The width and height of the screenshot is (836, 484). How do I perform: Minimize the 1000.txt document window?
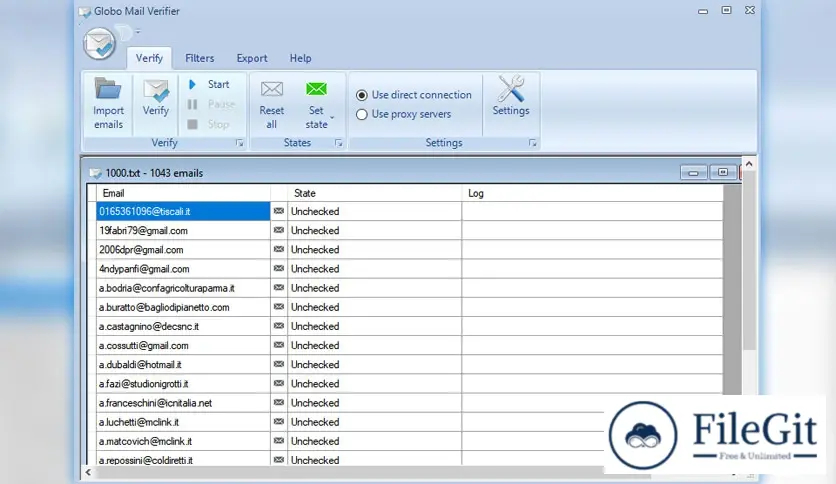694,173
